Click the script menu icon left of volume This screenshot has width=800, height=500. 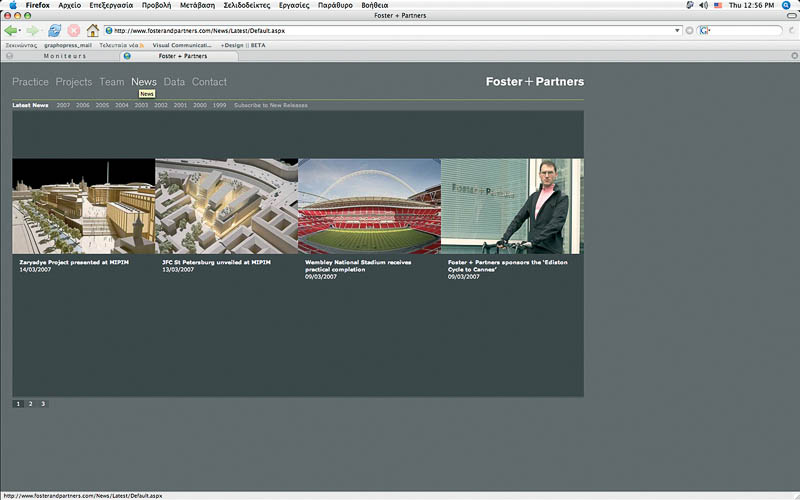[x=690, y=5]
